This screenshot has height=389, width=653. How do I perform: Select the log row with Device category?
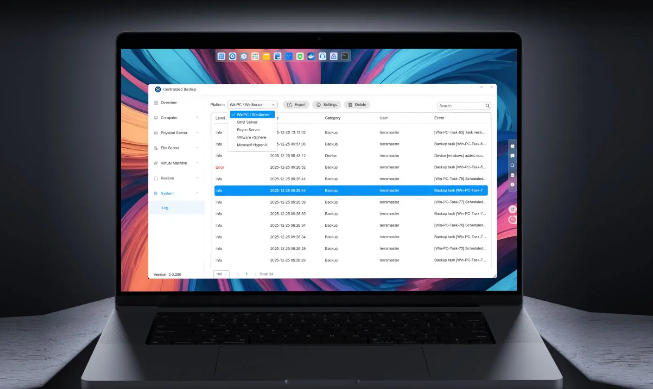click(351, 155)
